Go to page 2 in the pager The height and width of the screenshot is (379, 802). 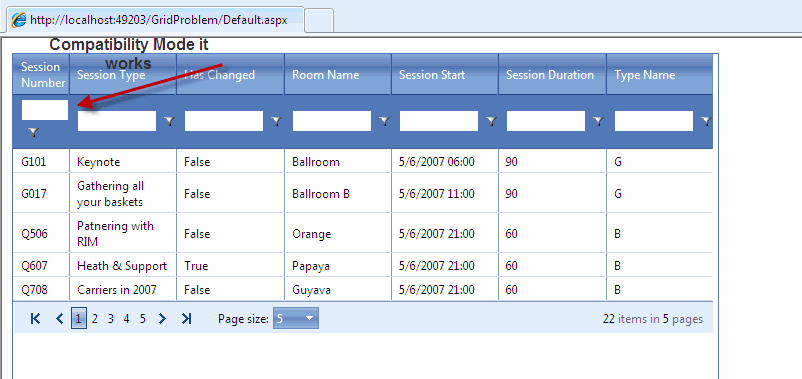click(95, 319)
